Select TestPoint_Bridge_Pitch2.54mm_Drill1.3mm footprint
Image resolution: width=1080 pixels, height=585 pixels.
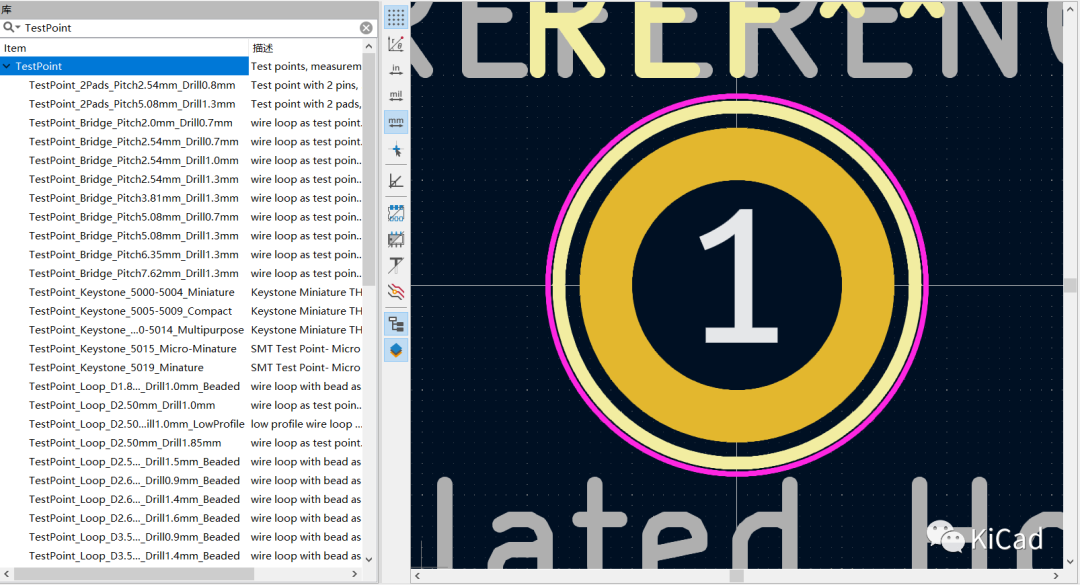134,179
